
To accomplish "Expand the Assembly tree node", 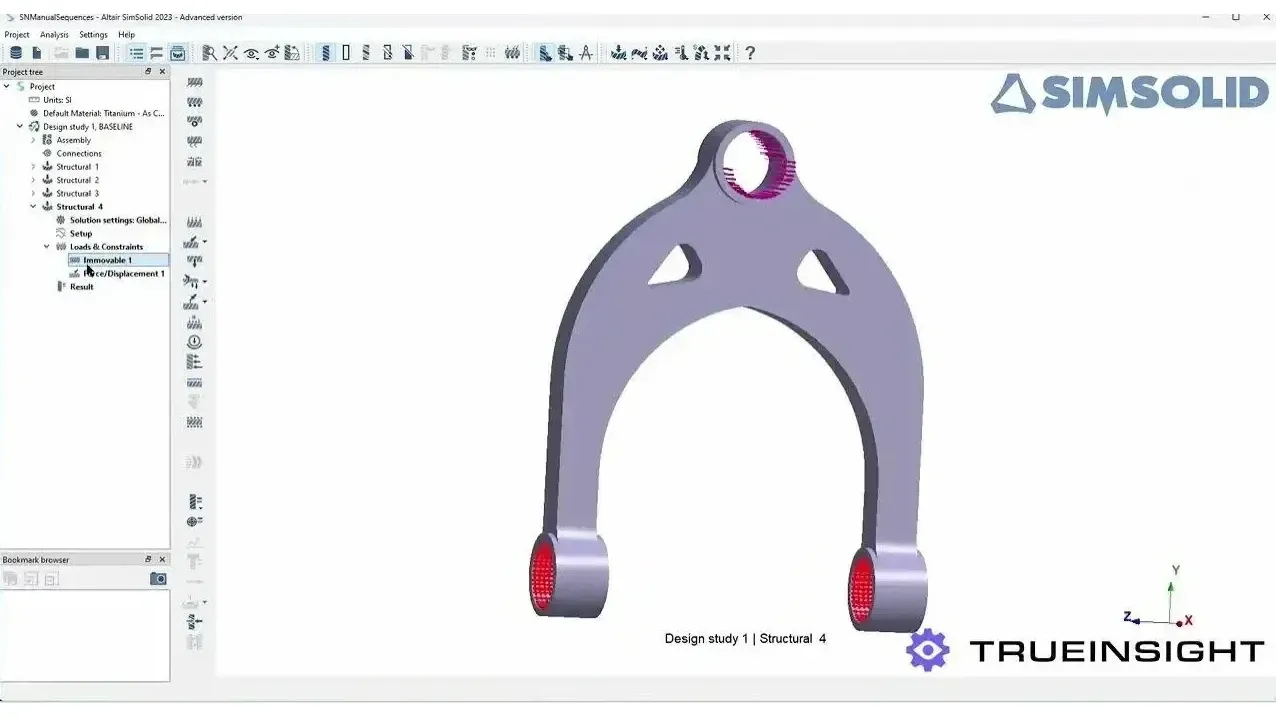I will (x=33, y=140).
